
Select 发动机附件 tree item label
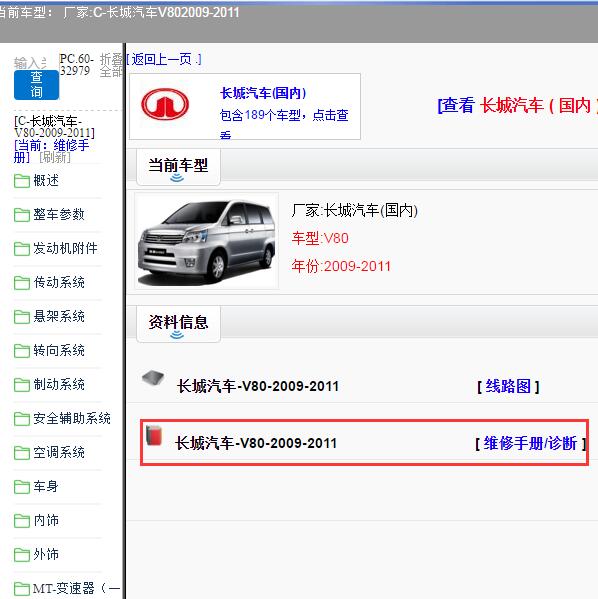coord(65,248)
